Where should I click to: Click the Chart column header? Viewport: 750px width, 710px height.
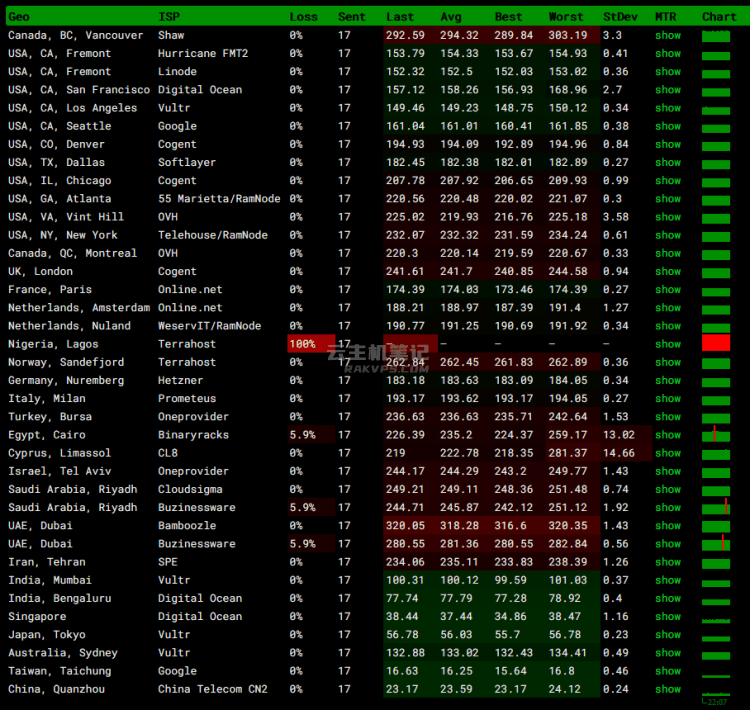coord(719,17)
